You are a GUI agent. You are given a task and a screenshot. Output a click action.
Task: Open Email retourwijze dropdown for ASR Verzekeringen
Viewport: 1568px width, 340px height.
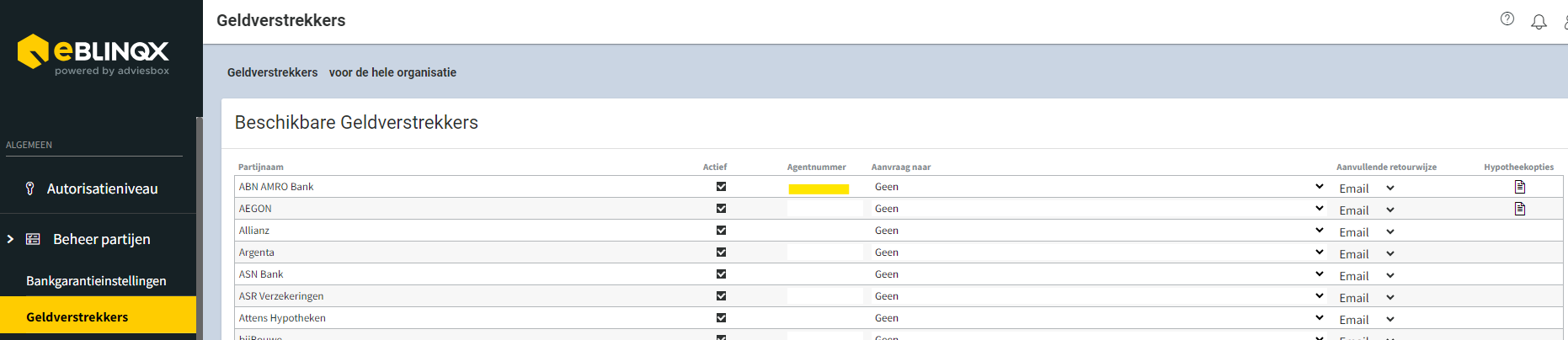coord(1367,297)
